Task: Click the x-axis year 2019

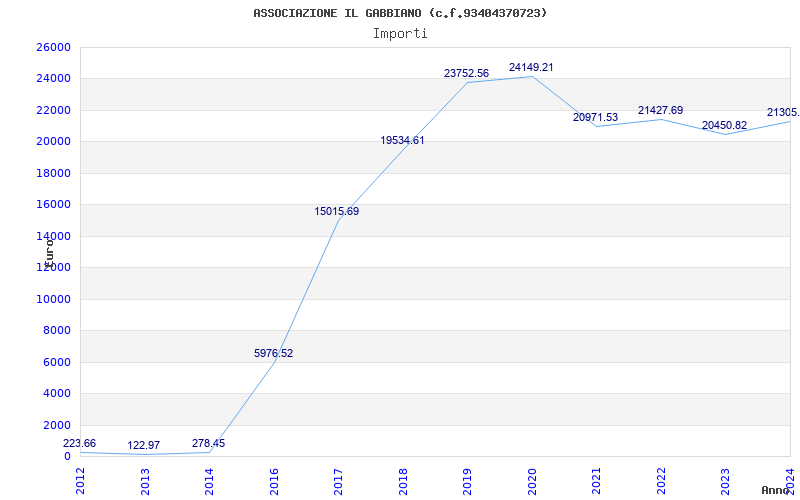Action: click(468, 481)
